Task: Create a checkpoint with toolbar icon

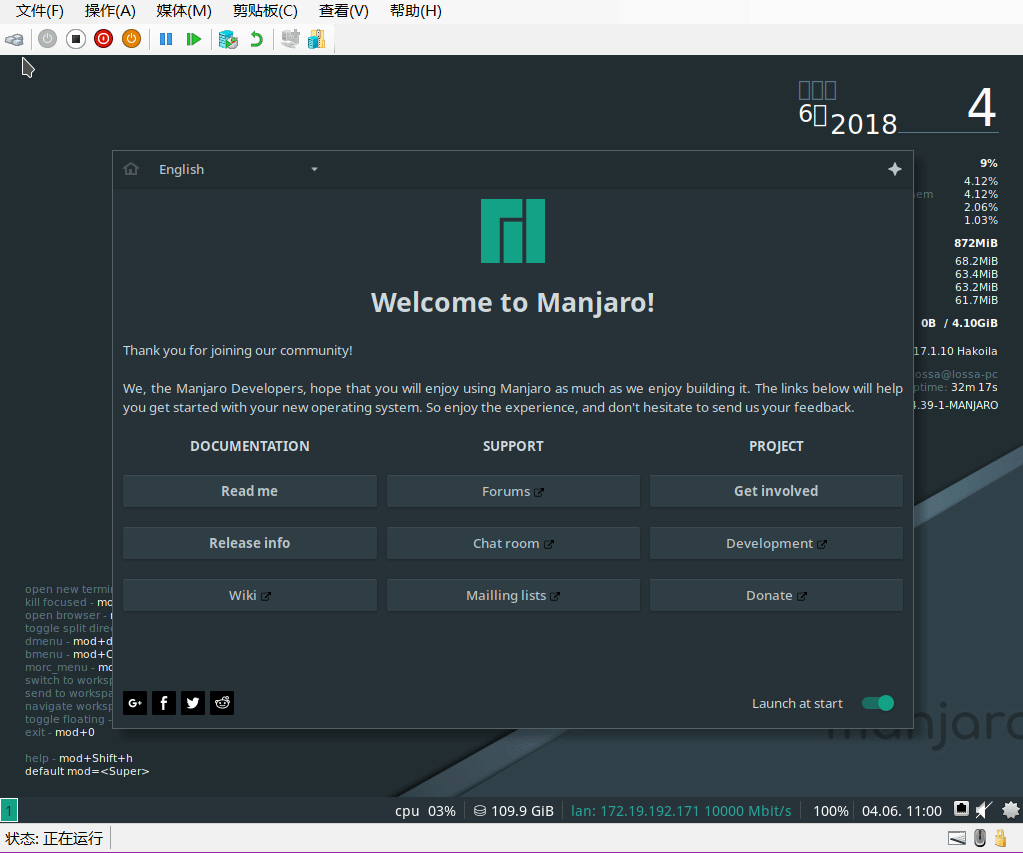Action: pos(228,39)
